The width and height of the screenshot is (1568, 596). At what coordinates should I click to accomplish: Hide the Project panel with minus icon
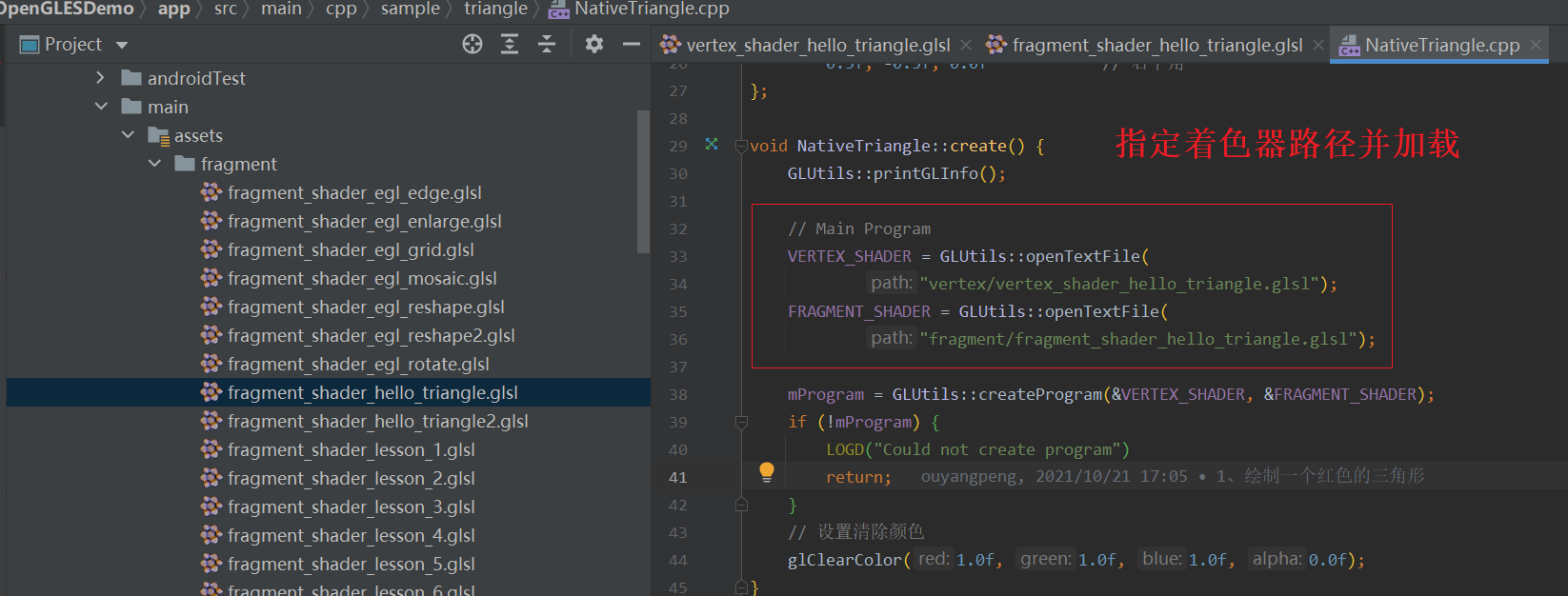[x=631, y=44]
